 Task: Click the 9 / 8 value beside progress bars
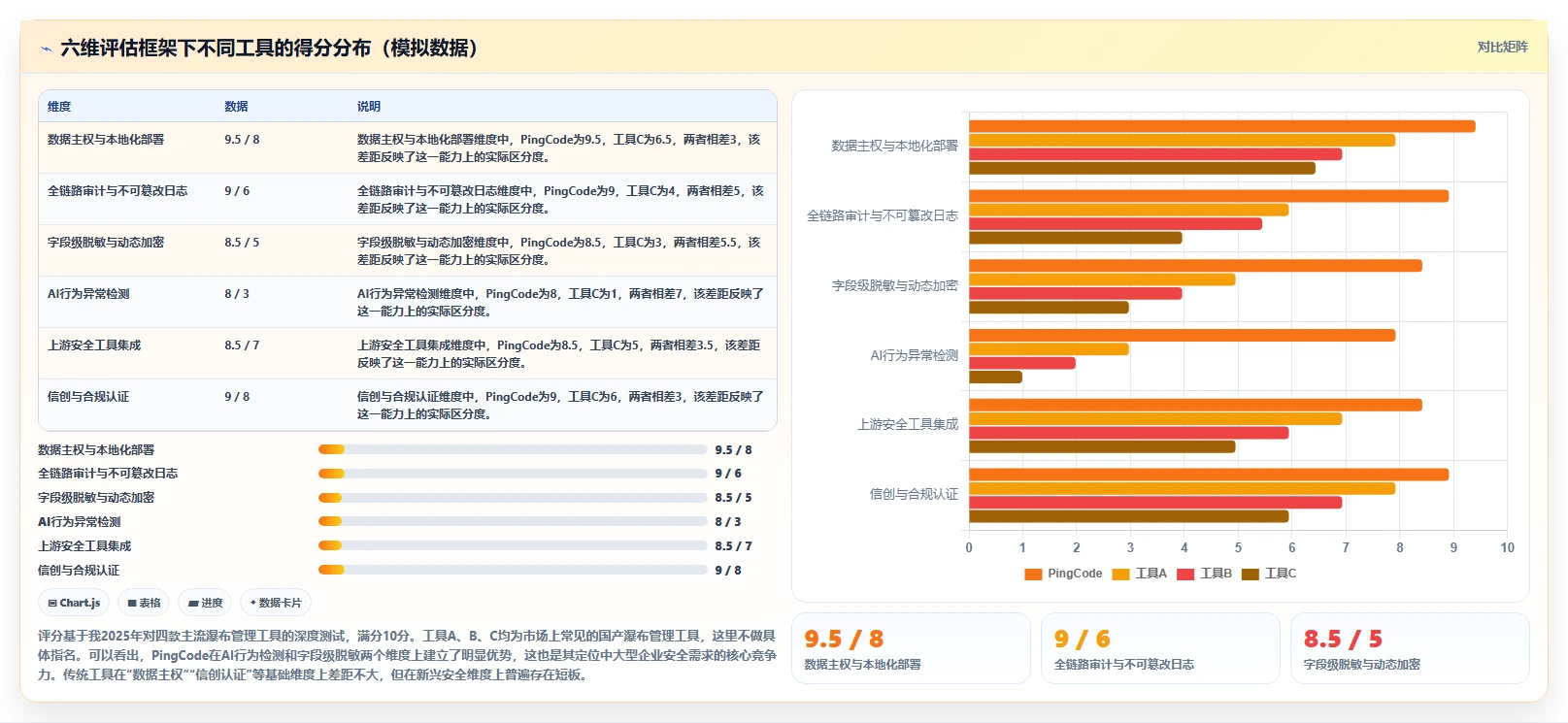[x=728, y=571]
